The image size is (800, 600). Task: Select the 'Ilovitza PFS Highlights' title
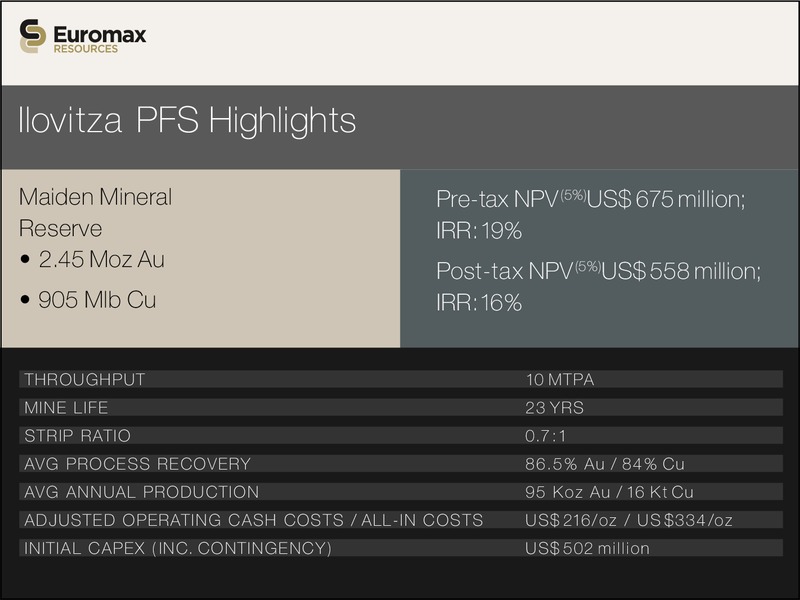click(x=187, y=121)
